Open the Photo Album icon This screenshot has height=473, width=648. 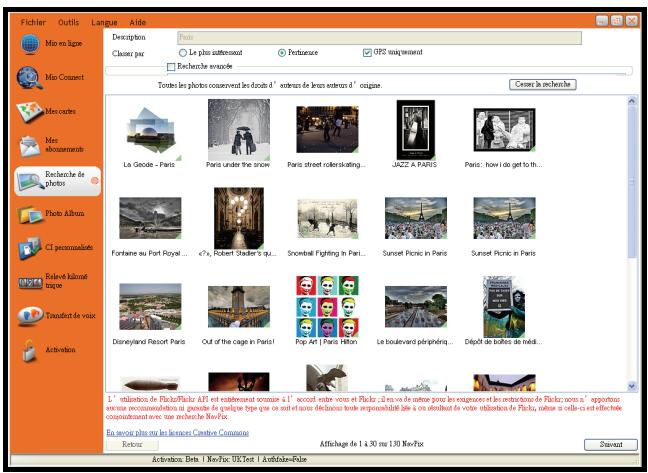pos(30,214)
